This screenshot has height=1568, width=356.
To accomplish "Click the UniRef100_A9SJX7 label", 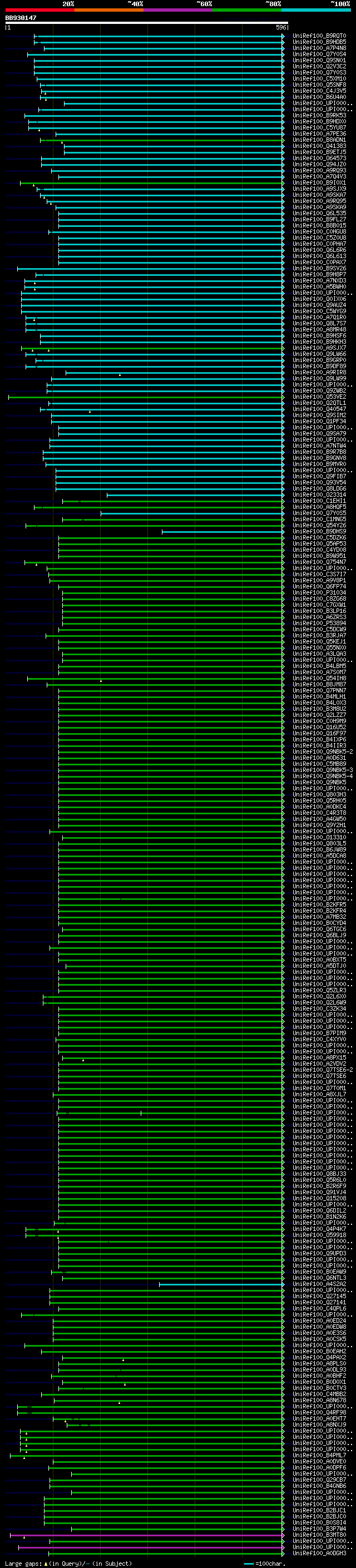I will click(x=319, y=348).
